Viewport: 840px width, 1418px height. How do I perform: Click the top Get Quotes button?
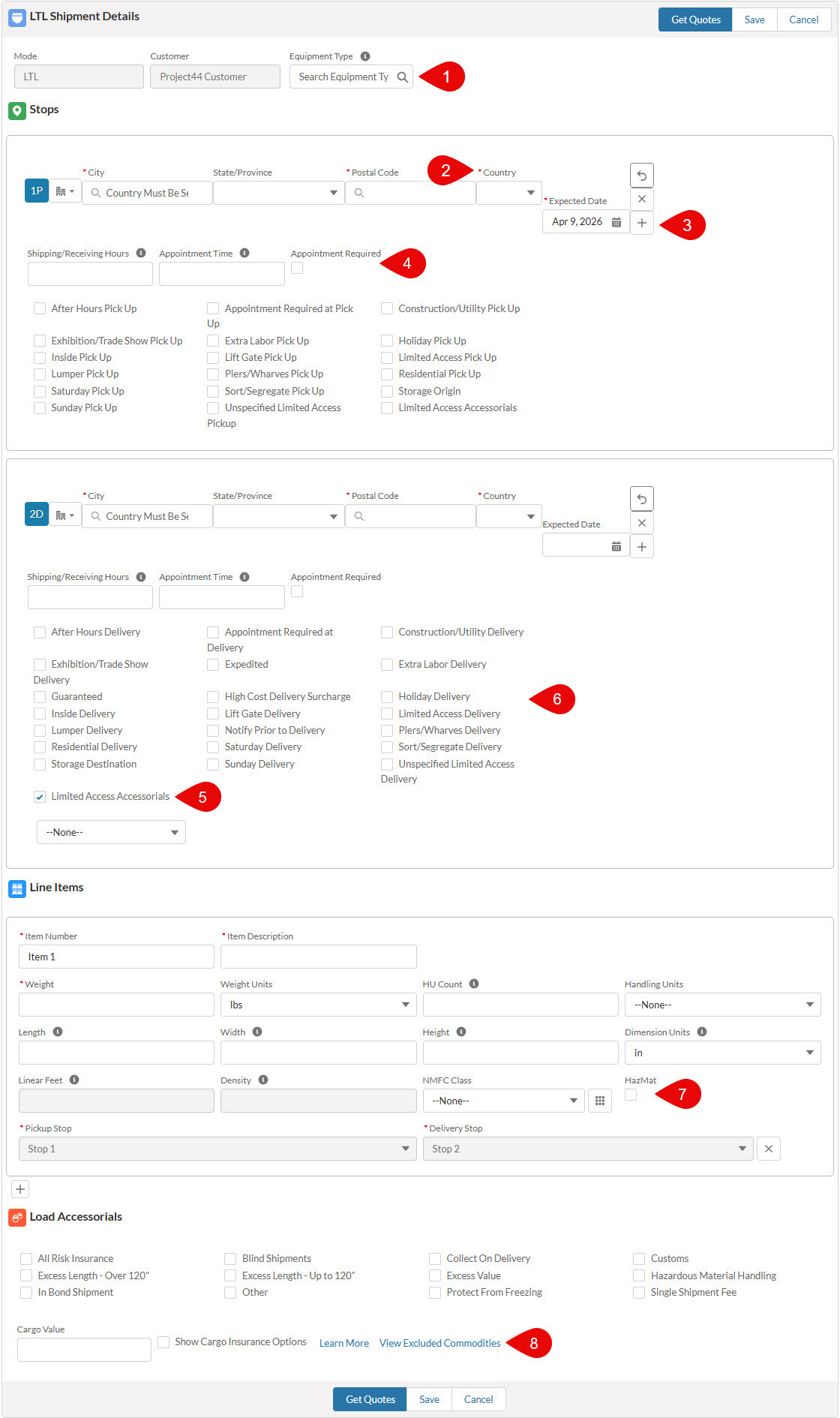click(695, 20)
